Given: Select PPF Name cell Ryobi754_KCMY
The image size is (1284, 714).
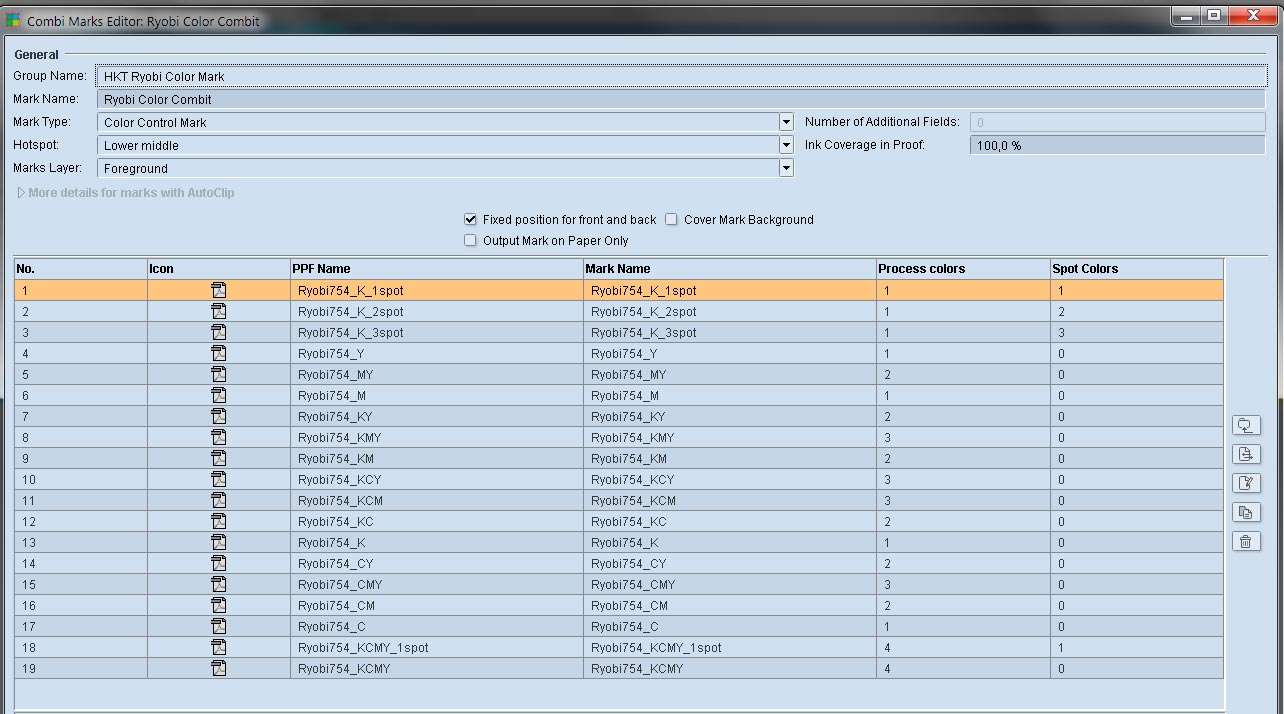Looking at the screenshot, I should pyautogui.click(x=437, y=668).
